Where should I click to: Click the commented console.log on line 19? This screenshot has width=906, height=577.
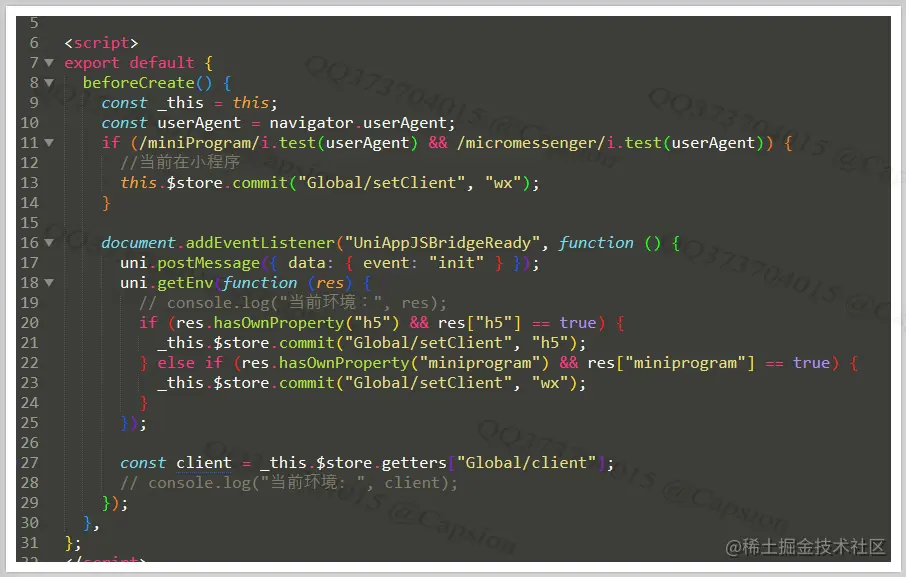[x=292, y=303]
